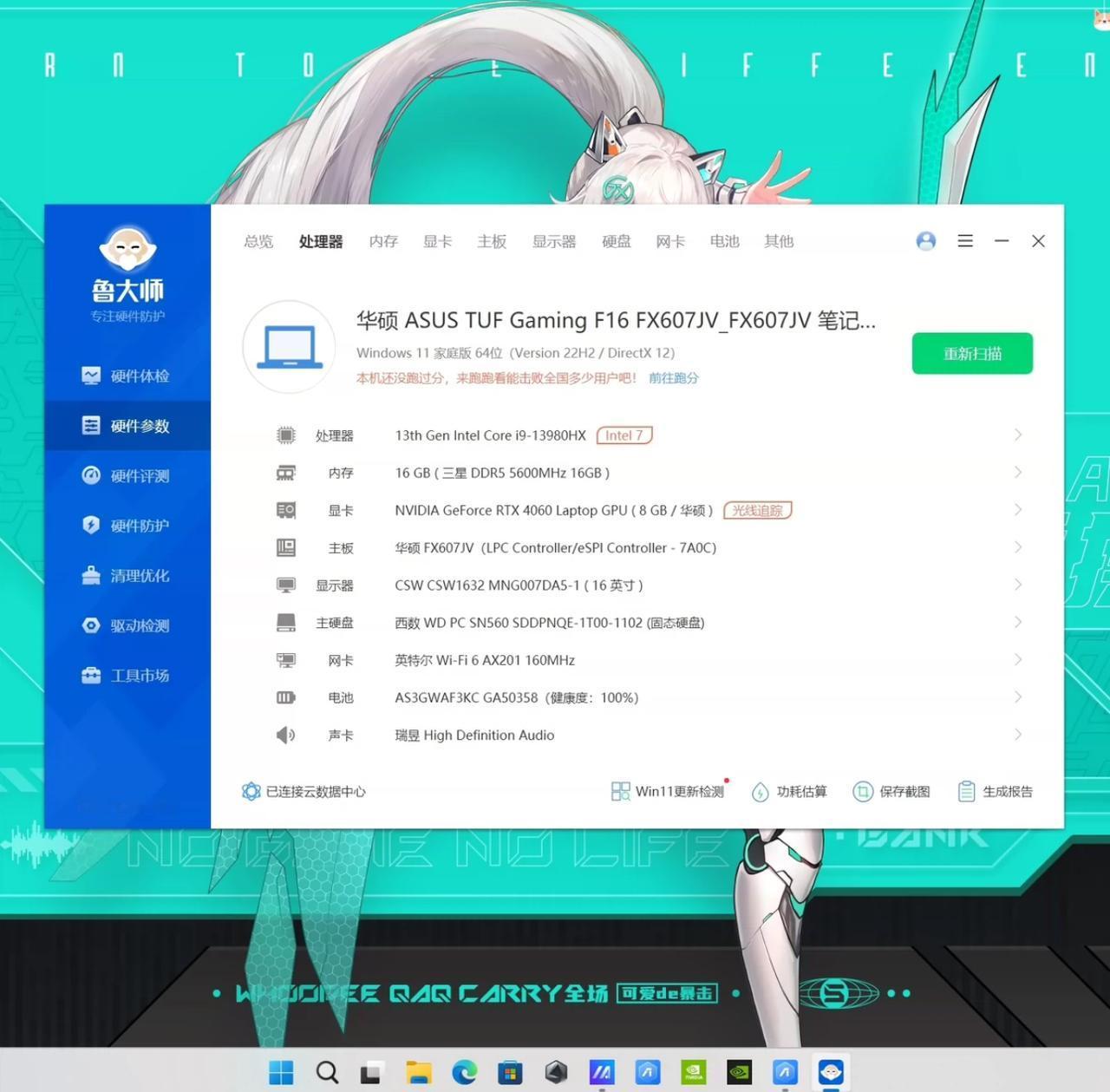Open 功耗估算 tool

tap(788, 791)
